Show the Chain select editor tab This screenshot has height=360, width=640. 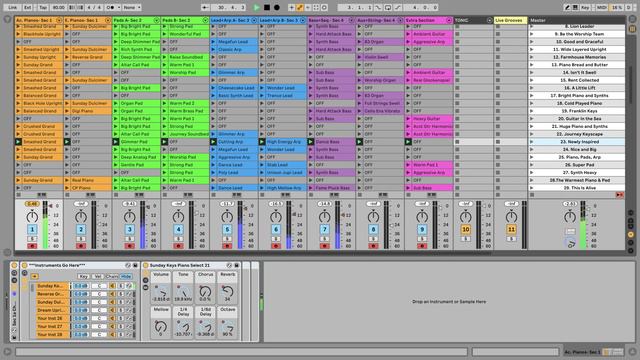112,276
